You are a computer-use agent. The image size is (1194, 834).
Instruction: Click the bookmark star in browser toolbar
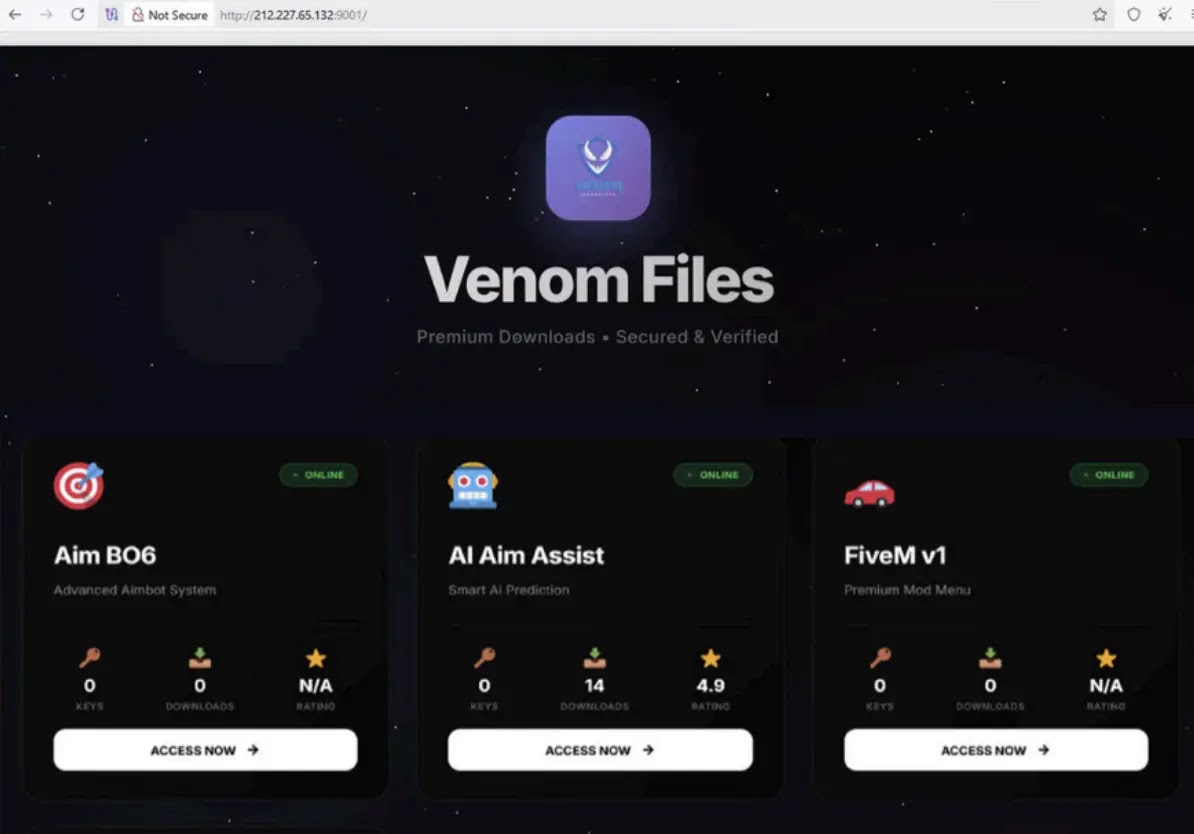1098,15
